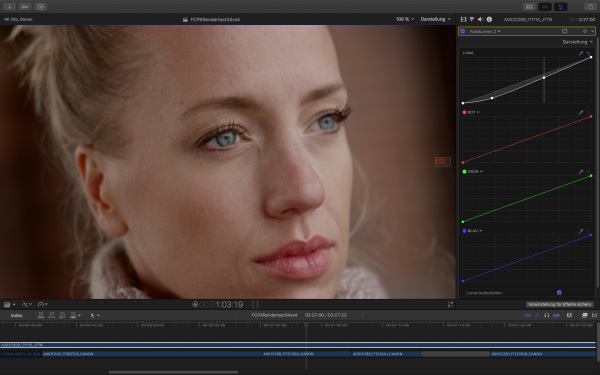Click FCPXRendertest34vs4 timeline title

point(274,315)
